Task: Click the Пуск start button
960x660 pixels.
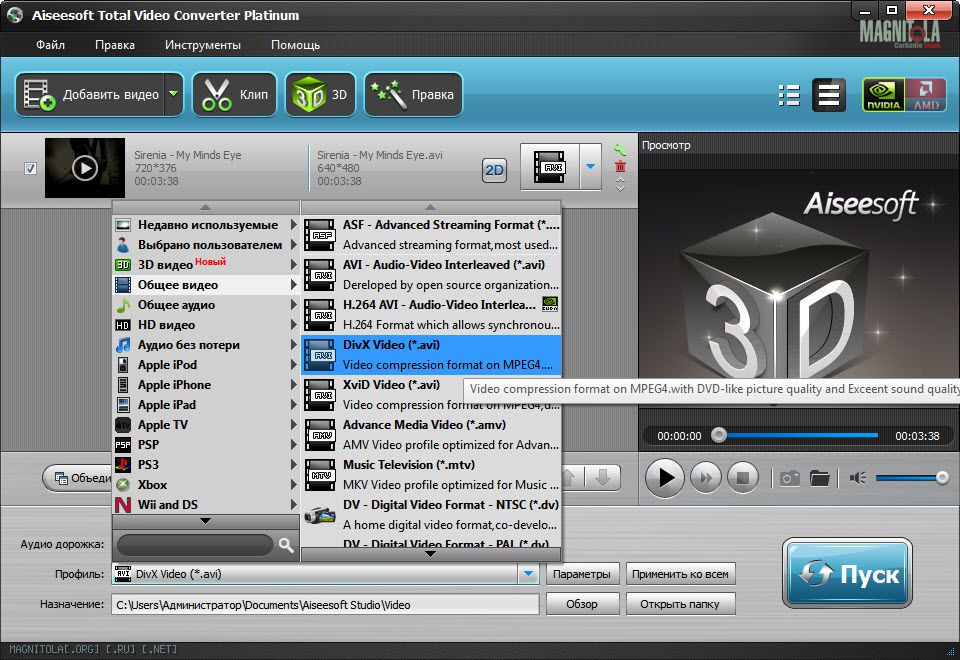Action: pyautogui.click(x=847, y=575)
